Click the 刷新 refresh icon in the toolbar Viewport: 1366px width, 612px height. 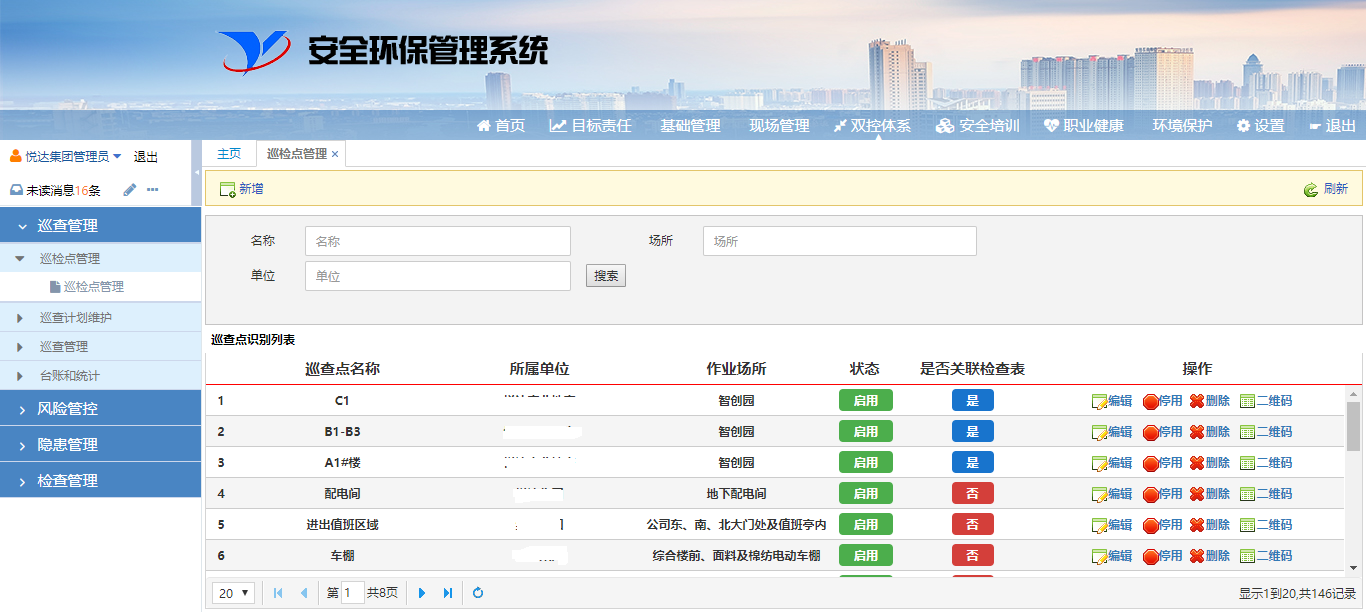click(1310, 189)
